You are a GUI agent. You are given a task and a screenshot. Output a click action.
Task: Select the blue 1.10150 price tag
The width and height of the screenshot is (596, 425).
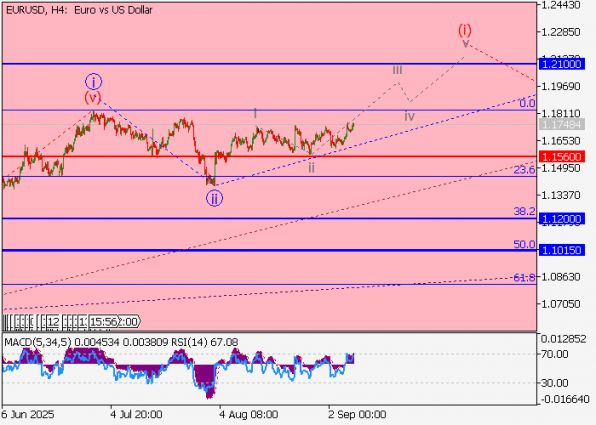pyautogui.click(x=562, y=250)
